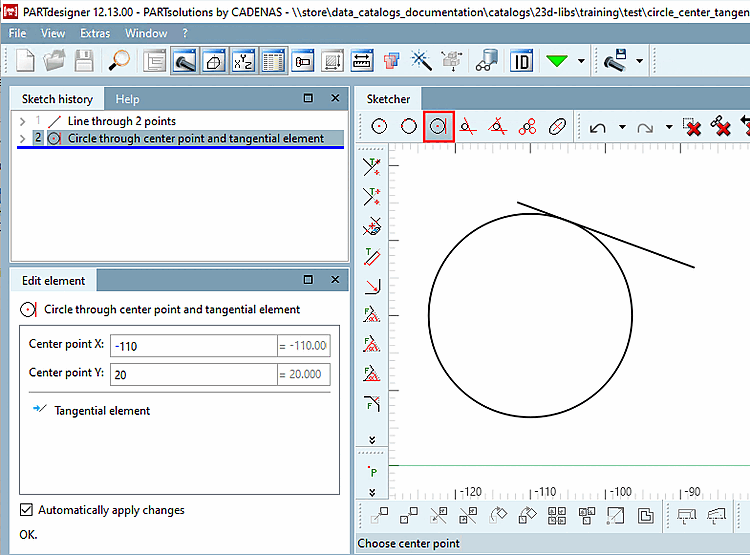The image size is (750, 555).
Task: Click the Redo arrow
Action: [x=645, y=127]
